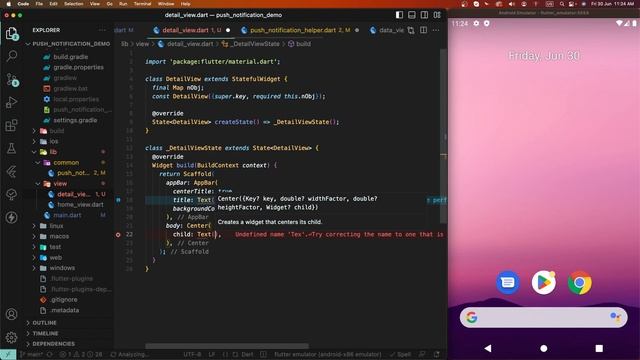Open .metadata file

pyautogui.click(x=64, y=310)
